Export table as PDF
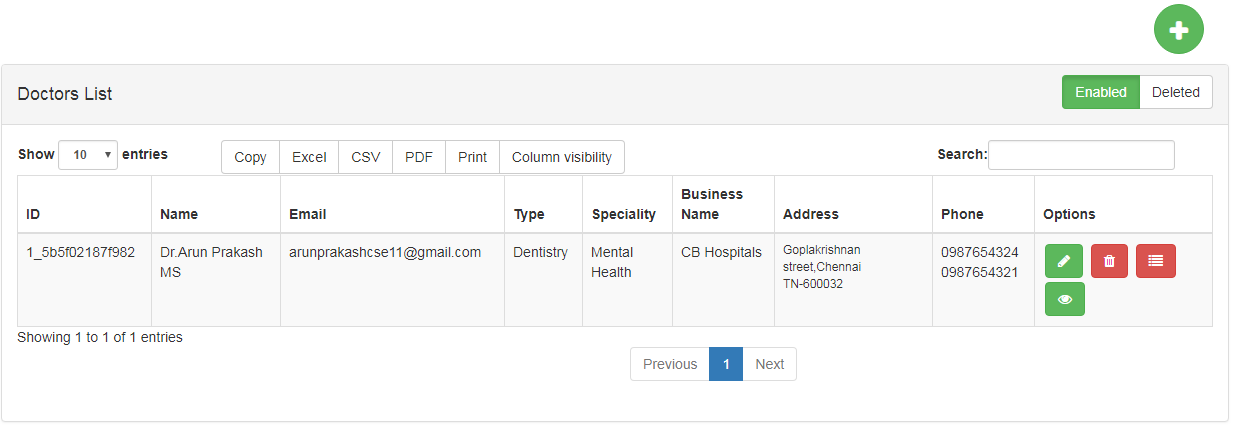Image resolution: width=1233 pixels, height=439 pixels. click(419, 157)
